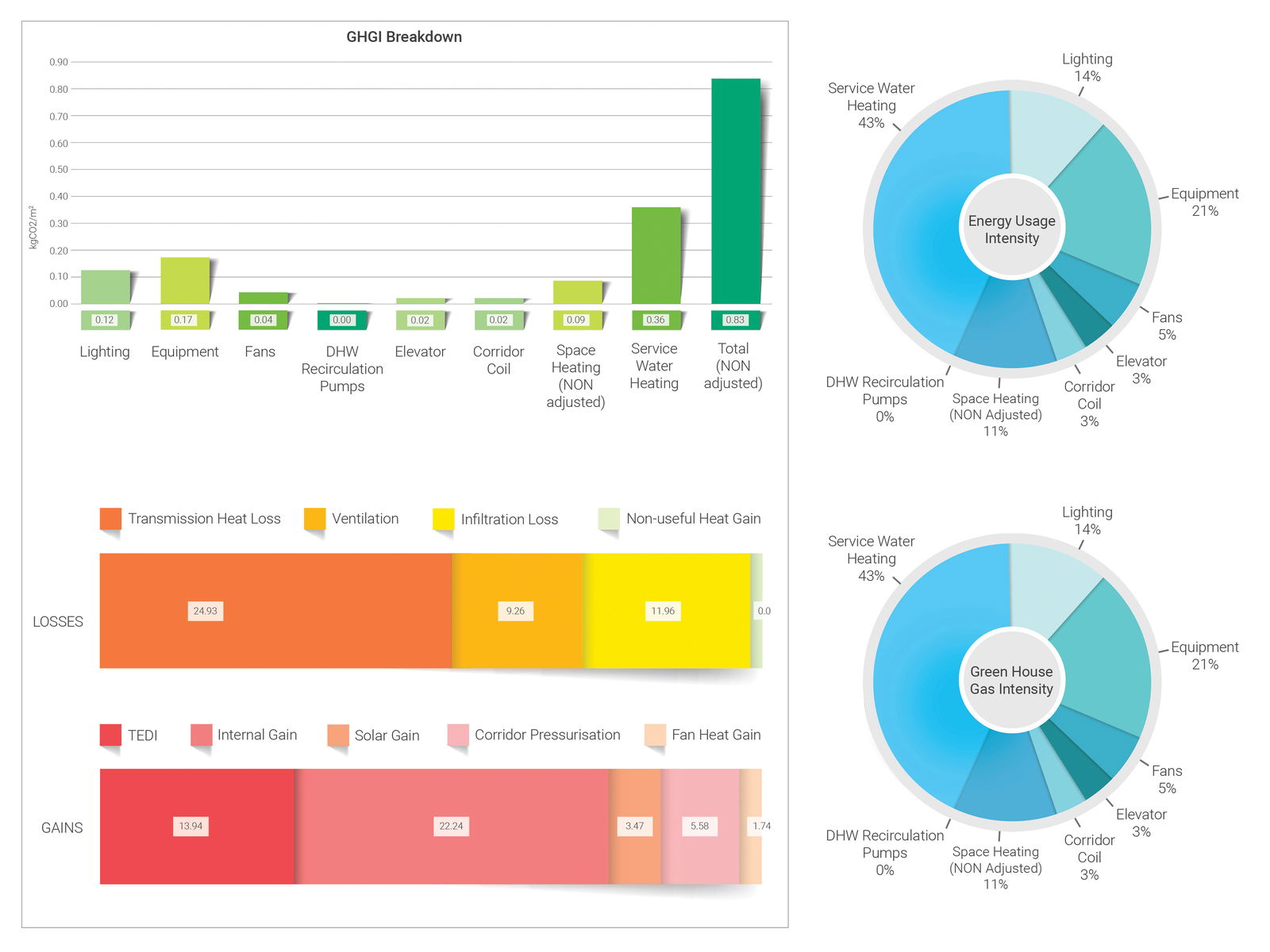The width and height of the screenshot is (1270, 952).
Task: Select the 22.24 Internal Gain segment
Action: pyautogui.click(x=452, y=826)
